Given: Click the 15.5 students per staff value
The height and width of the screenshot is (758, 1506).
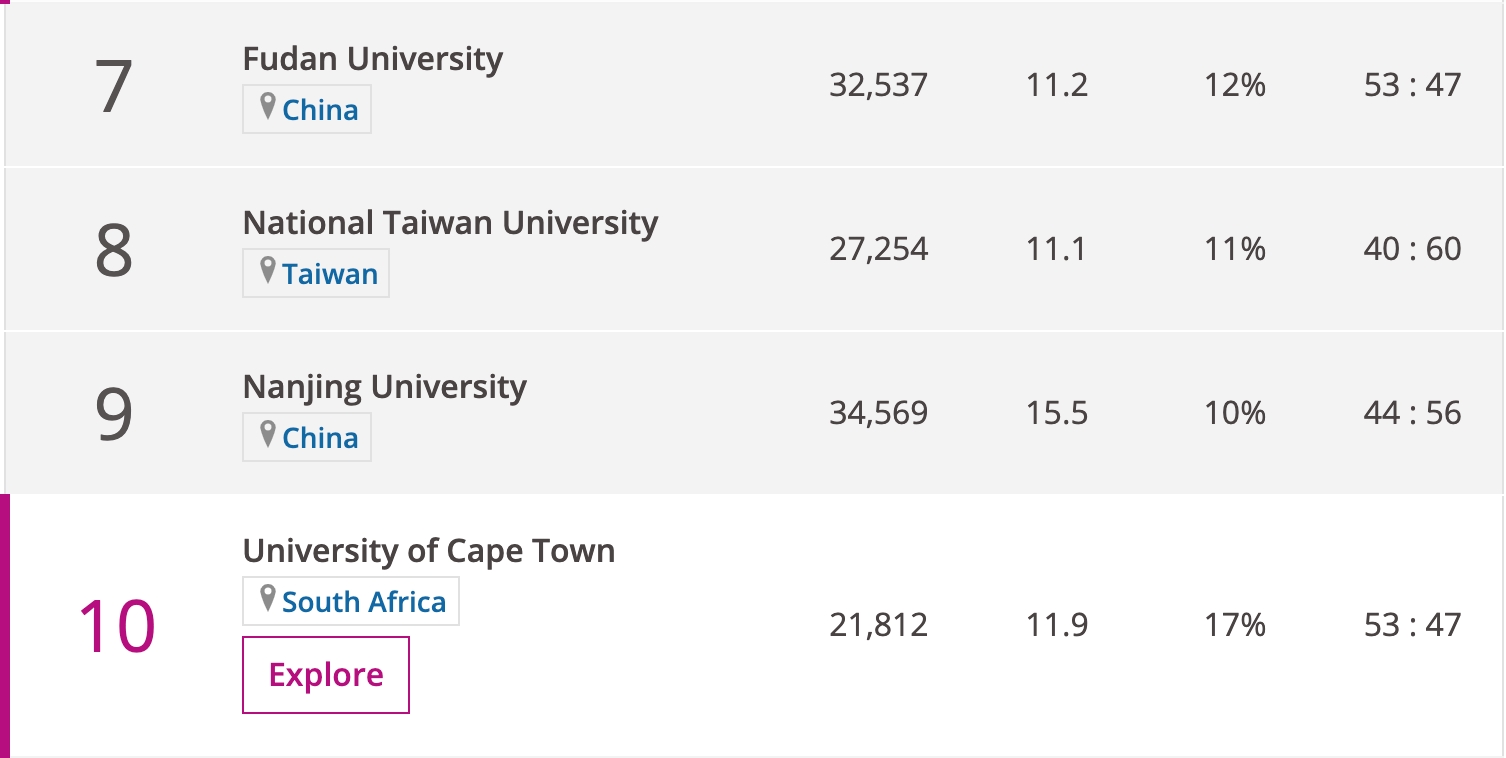Looking at the screenshot, I should (x=1057, y=413).
